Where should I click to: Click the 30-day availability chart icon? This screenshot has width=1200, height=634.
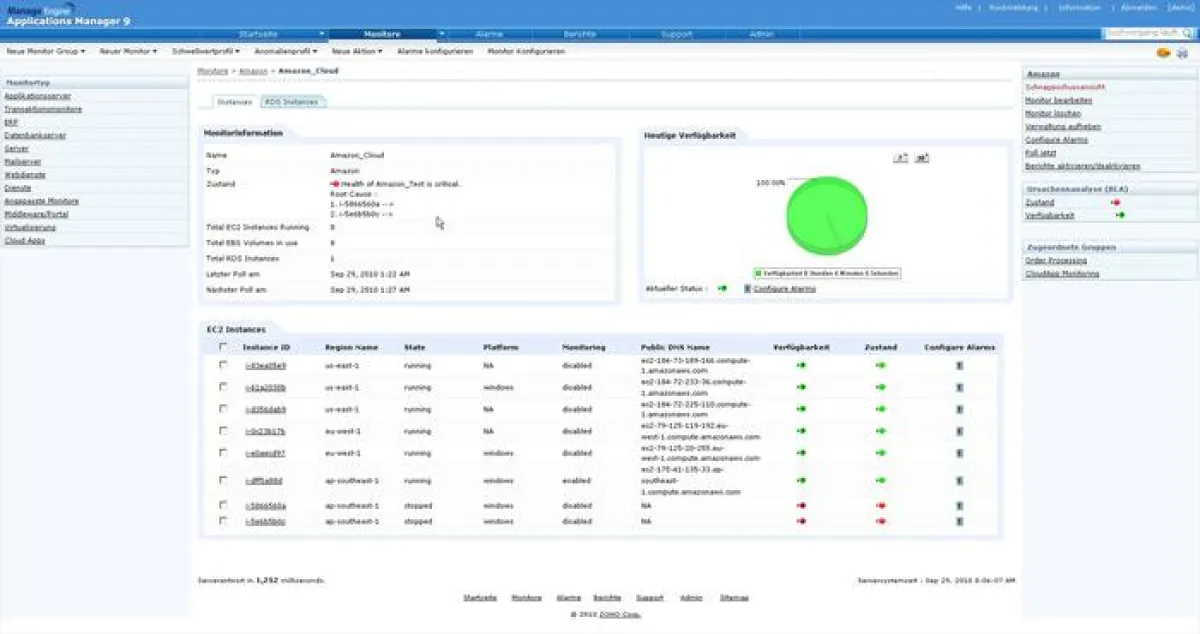click(922, 157)
